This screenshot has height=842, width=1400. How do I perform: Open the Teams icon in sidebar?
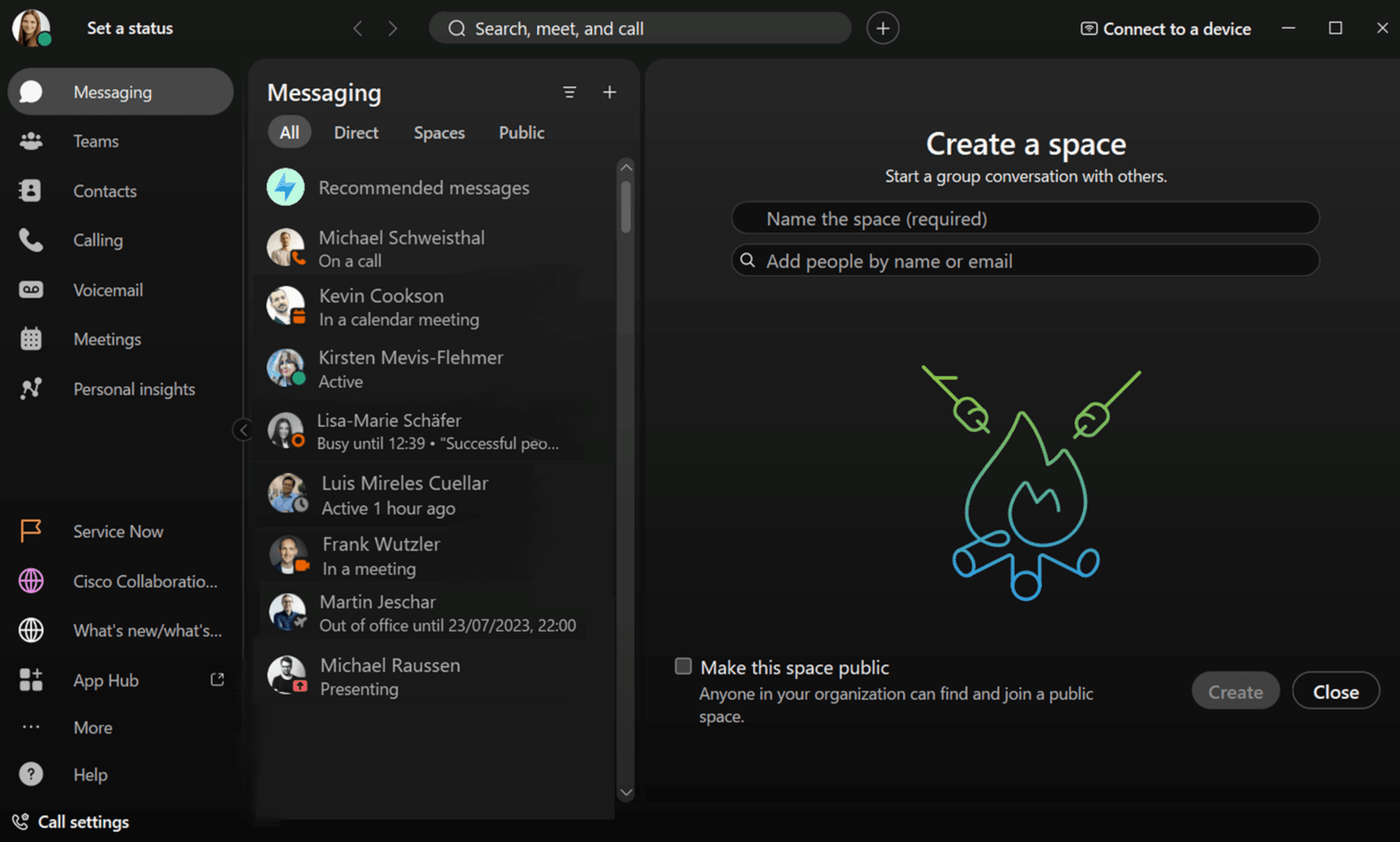(31, 141)
